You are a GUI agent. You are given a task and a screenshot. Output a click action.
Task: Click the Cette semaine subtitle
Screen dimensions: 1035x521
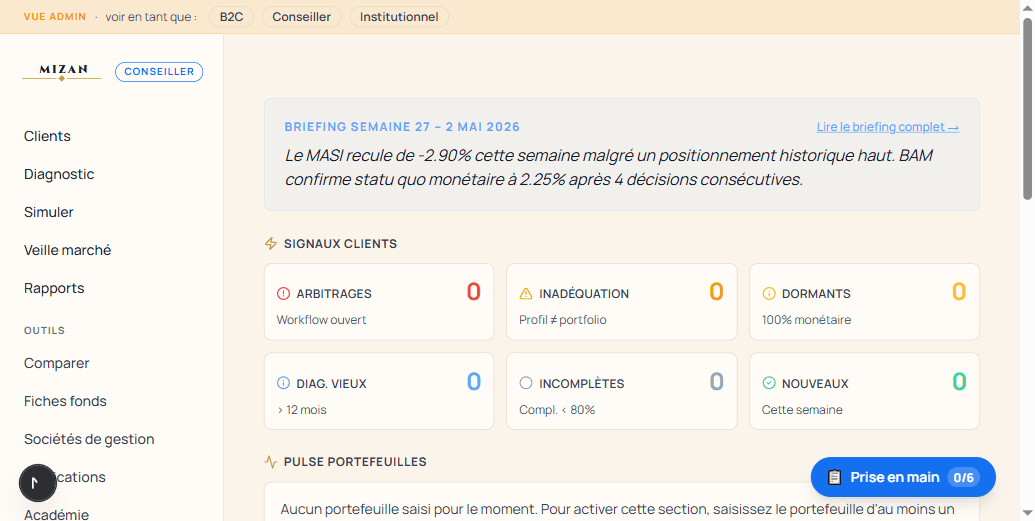tap(802, 409)
